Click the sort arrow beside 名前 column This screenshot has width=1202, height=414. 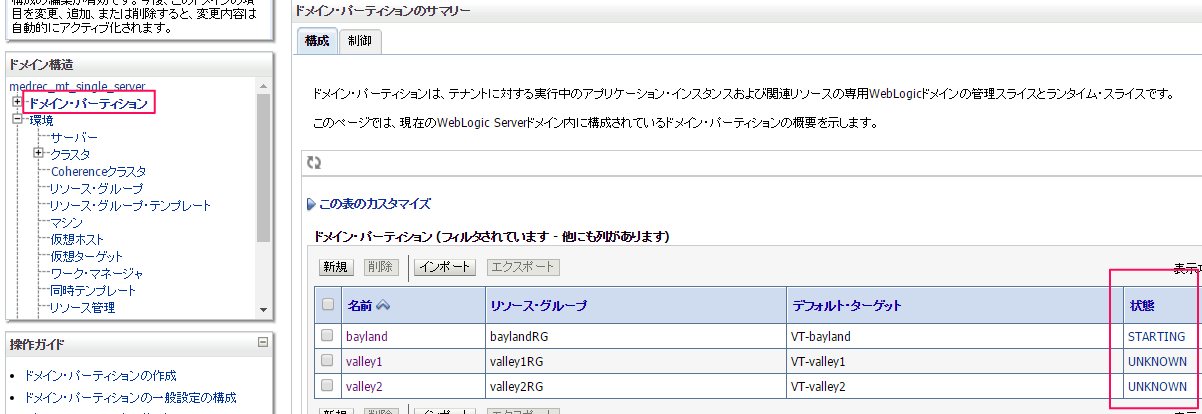tap(383, 305)
